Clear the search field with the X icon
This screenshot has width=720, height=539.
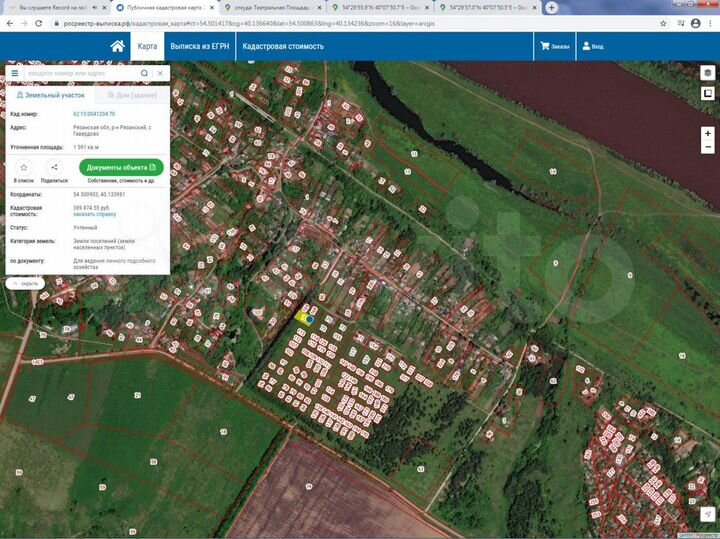click(160, 73)
